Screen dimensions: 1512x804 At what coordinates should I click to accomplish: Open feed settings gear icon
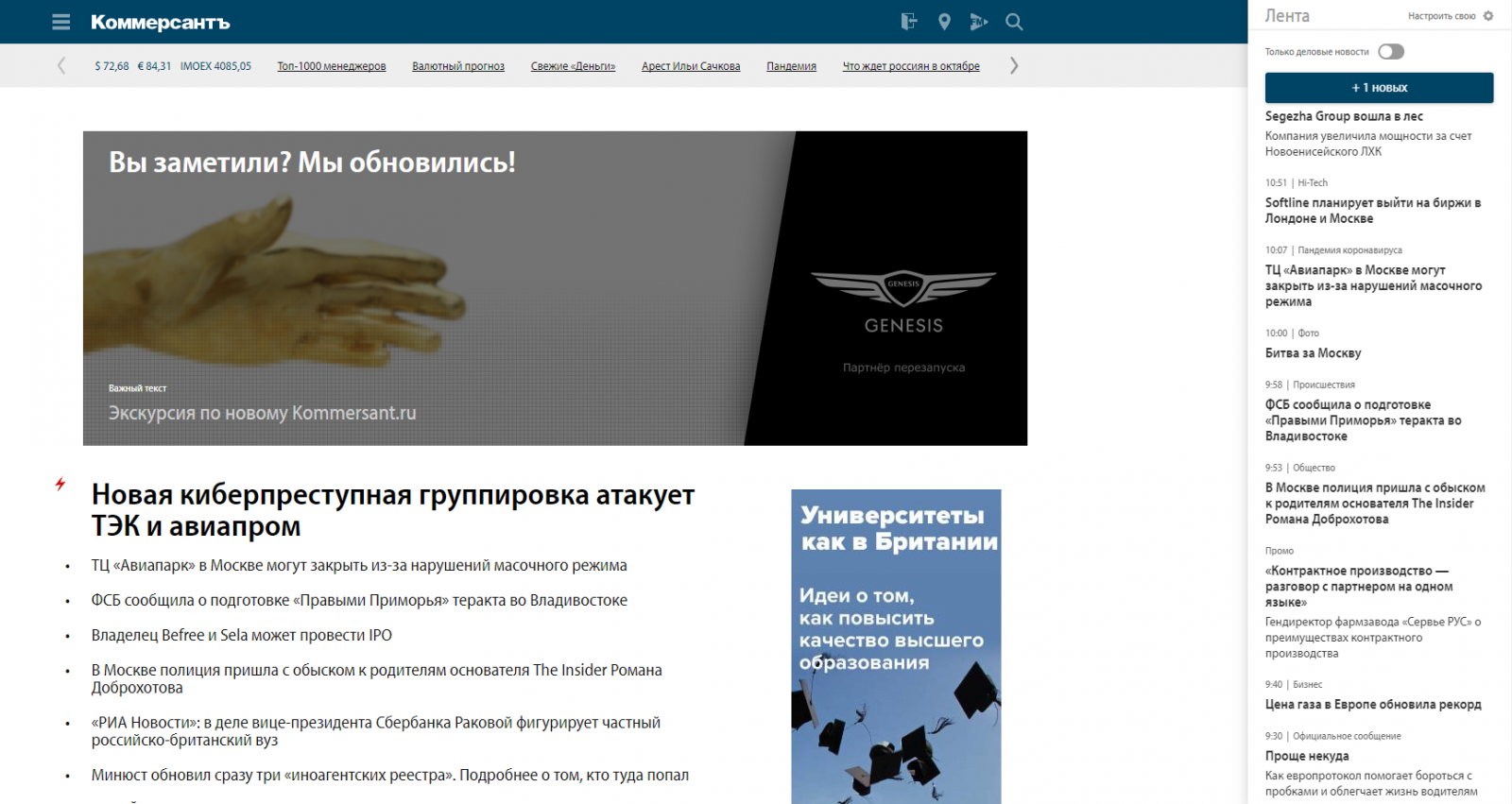[x=1488, y=16]
